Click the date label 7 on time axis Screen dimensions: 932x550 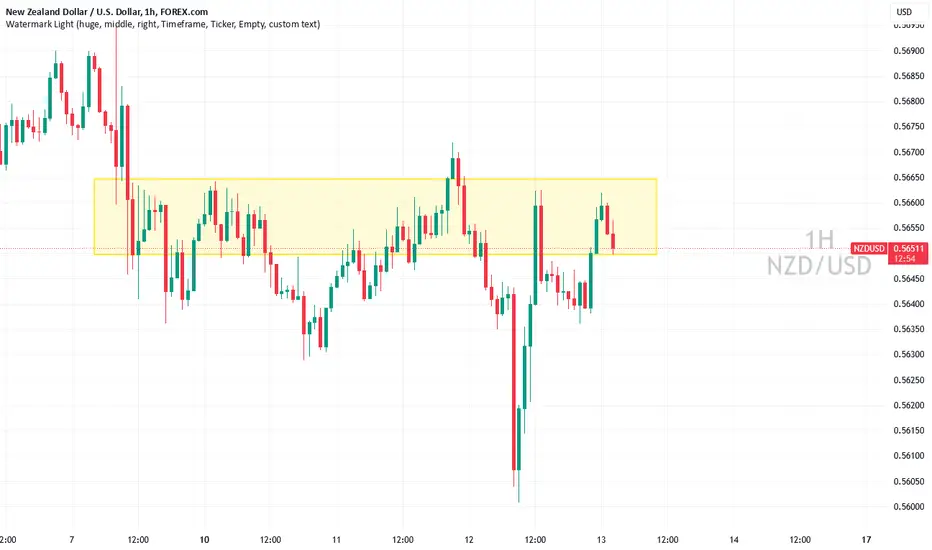72,540
